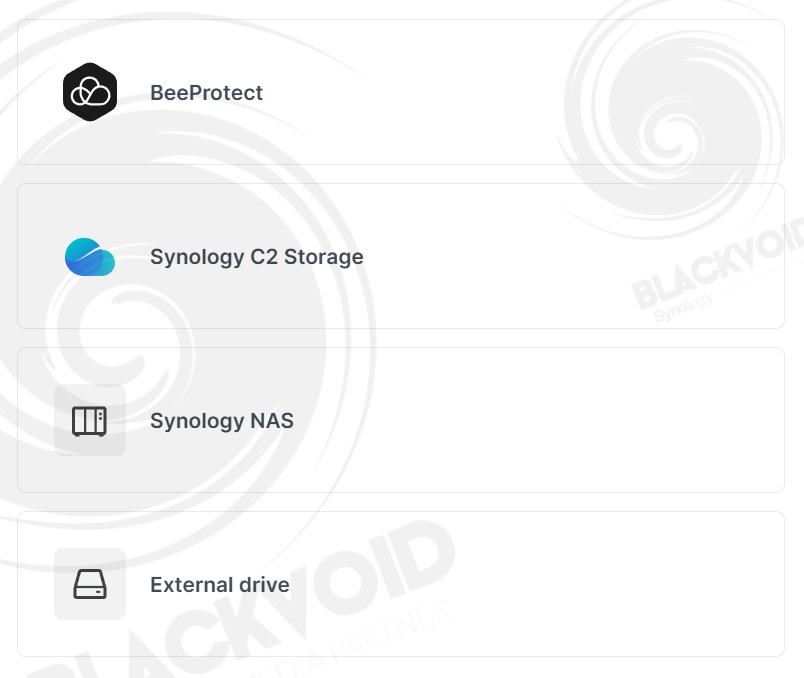Click empty space inside the BeeProtect card
This screenshot has width=804, height=678.
tap(461, 92)
